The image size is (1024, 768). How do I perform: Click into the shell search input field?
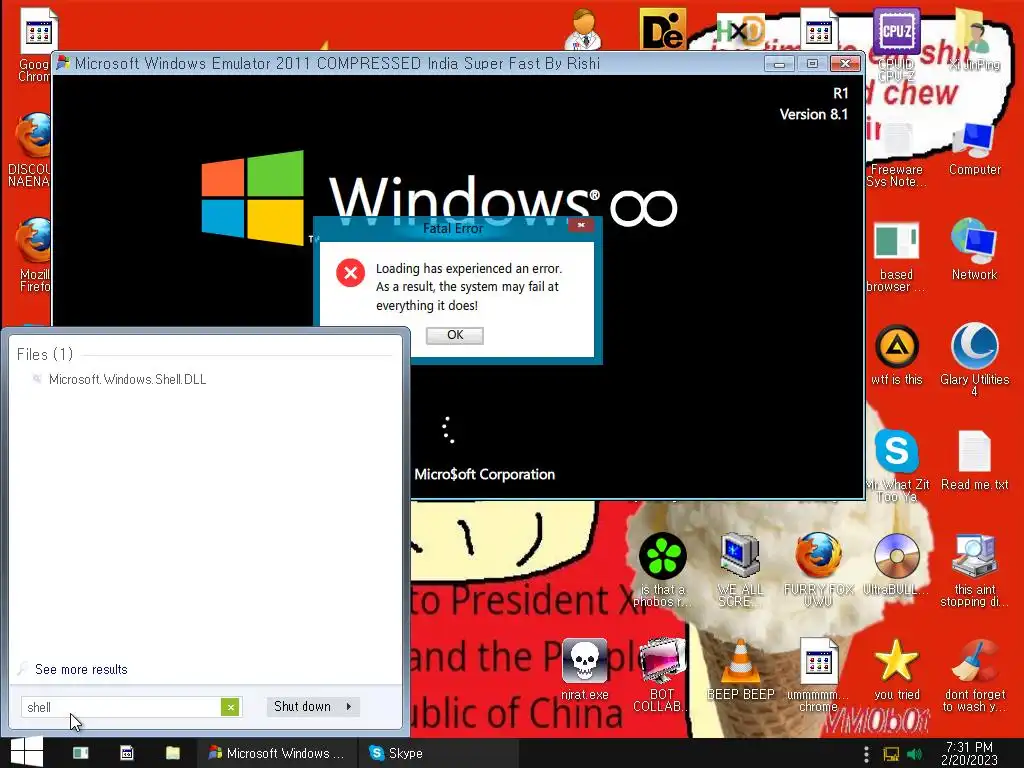(x=122, y=707)
